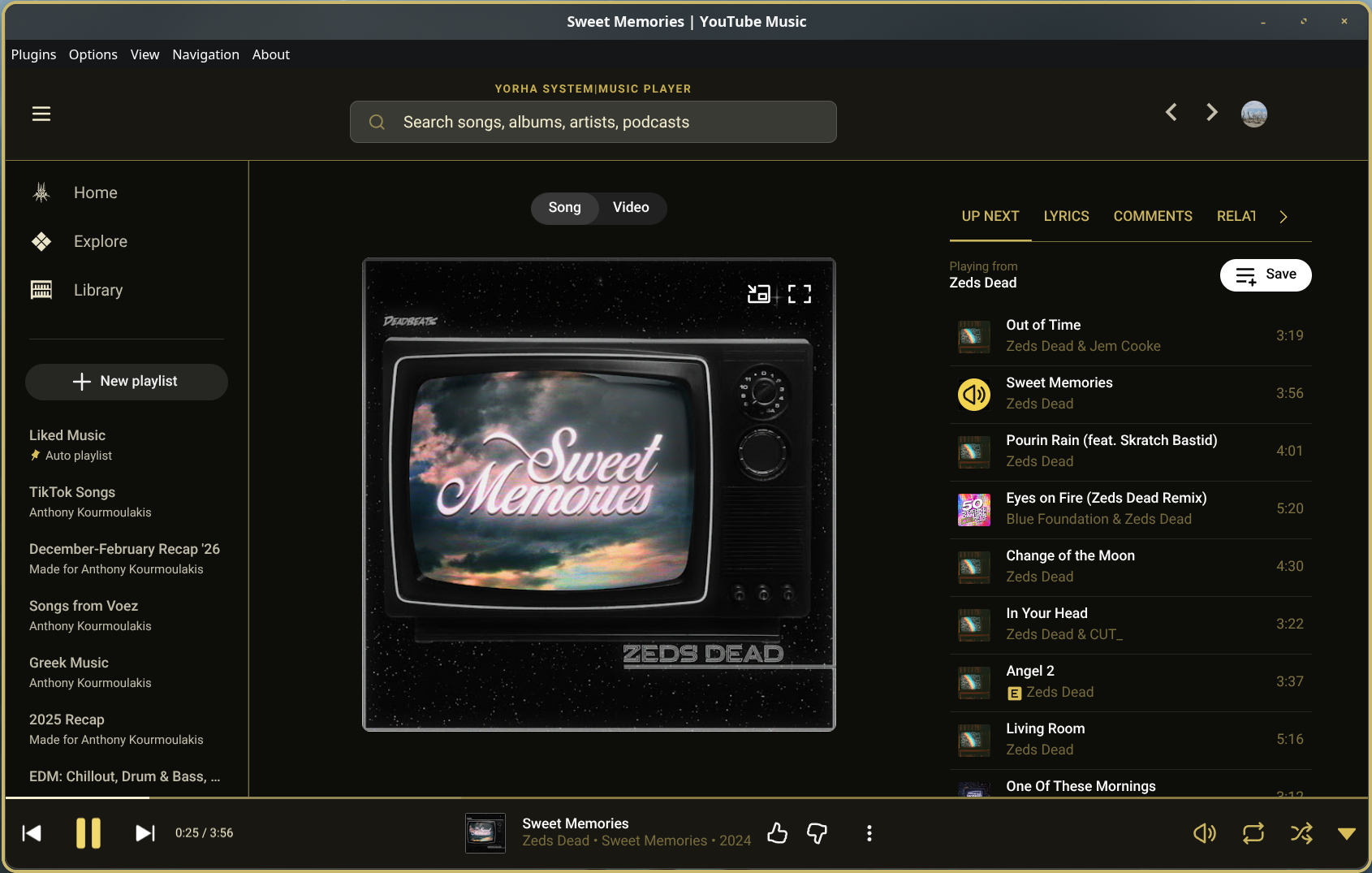
Task: Switch to Video mode
Action: tap(631, 208)
